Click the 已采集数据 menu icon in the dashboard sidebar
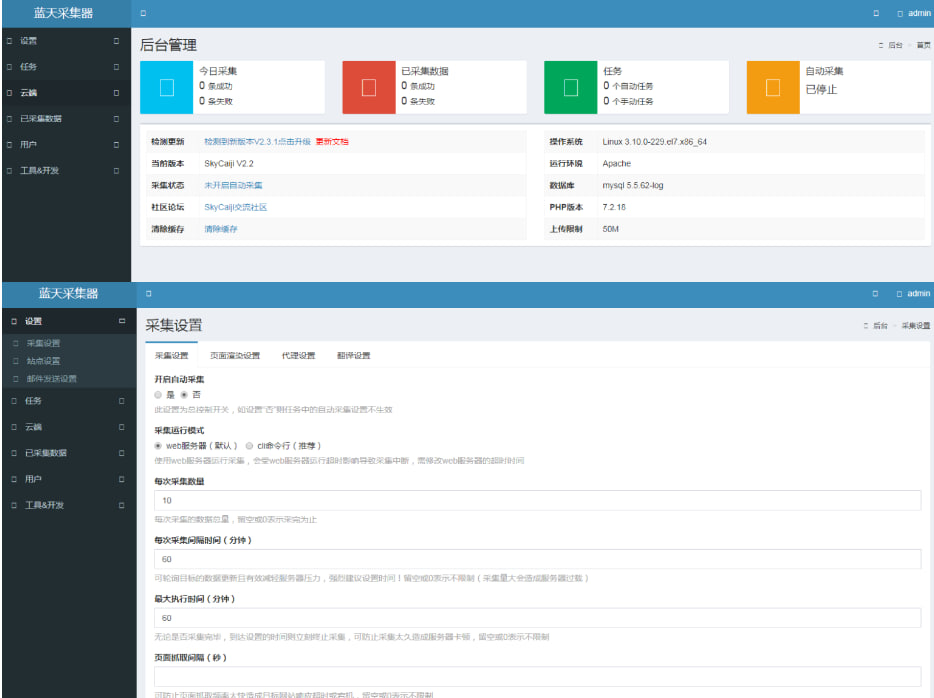This screenshot has height=698, width=934. point(9,119)
